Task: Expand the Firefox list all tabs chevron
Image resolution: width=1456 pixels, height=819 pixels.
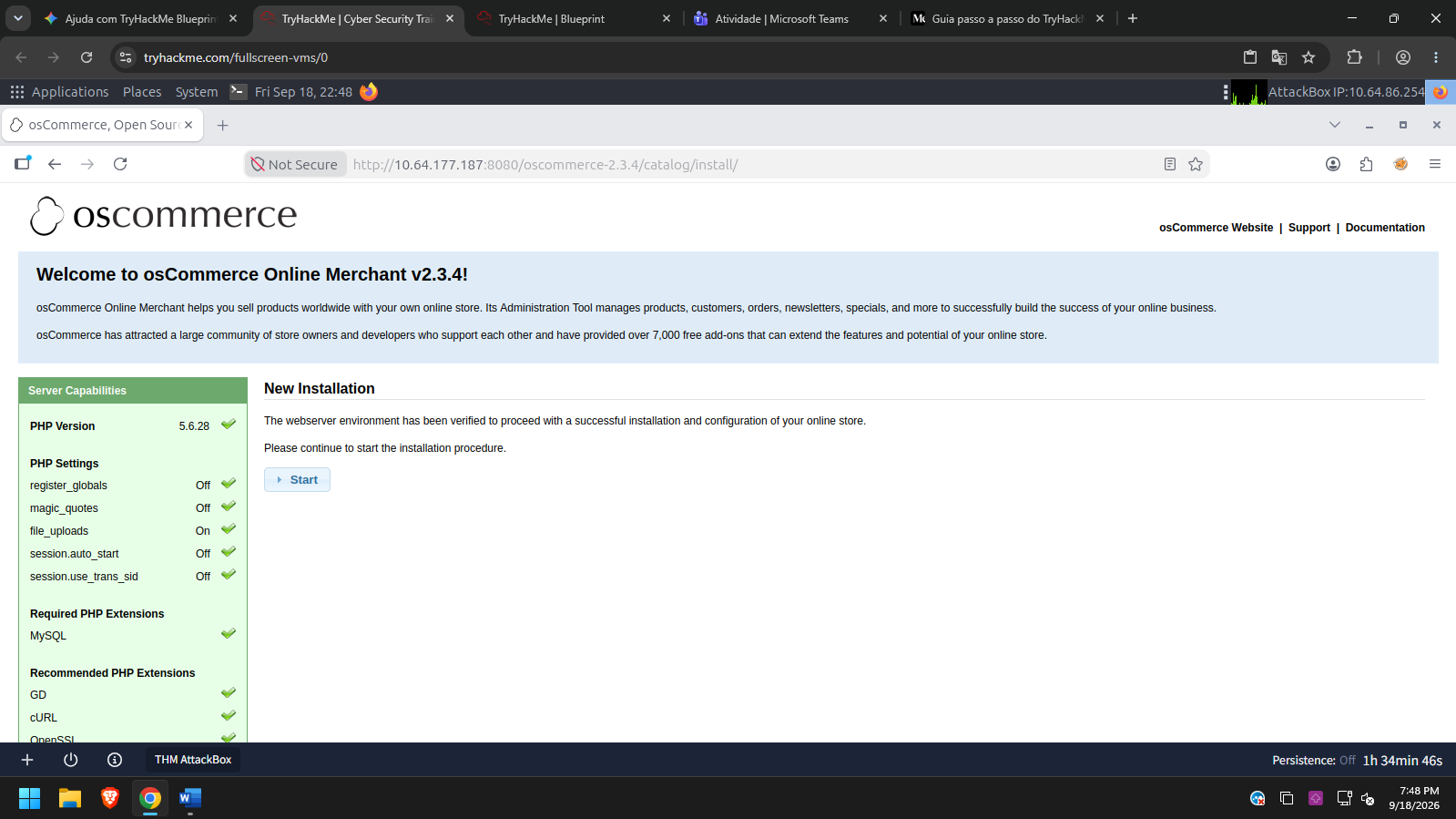Action: point(1335,125)
